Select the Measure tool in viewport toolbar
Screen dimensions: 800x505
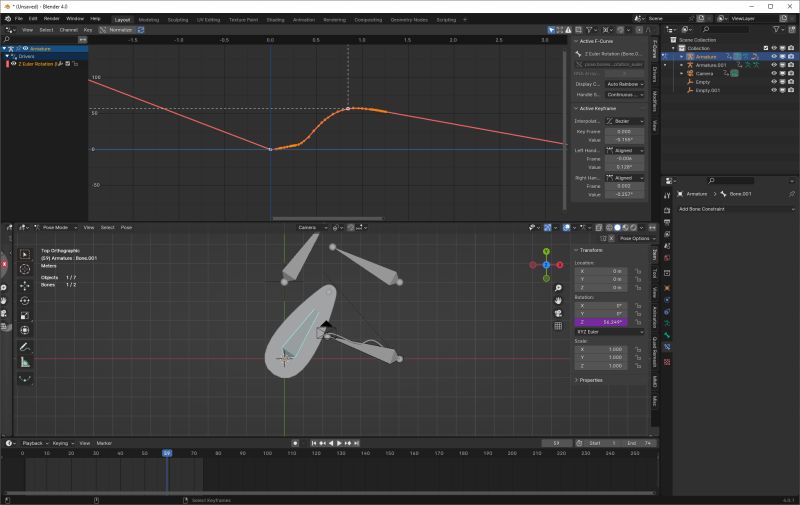[x=24, y=362]
